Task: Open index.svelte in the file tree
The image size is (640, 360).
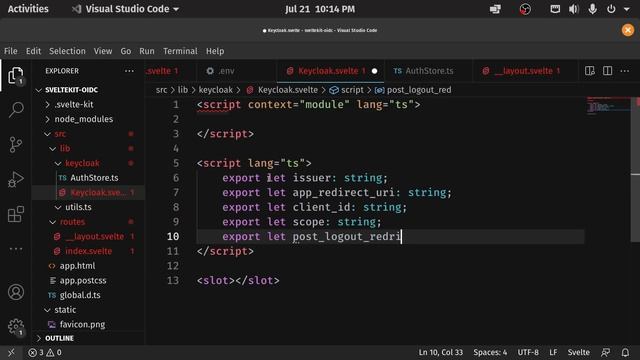Action: (x=88, y=251)
